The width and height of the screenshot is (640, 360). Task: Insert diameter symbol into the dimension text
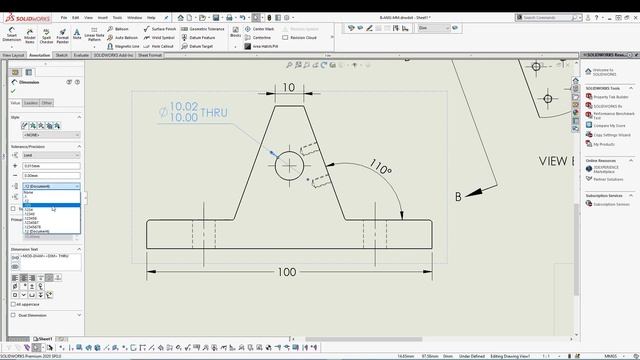click(x=15, y=286)
